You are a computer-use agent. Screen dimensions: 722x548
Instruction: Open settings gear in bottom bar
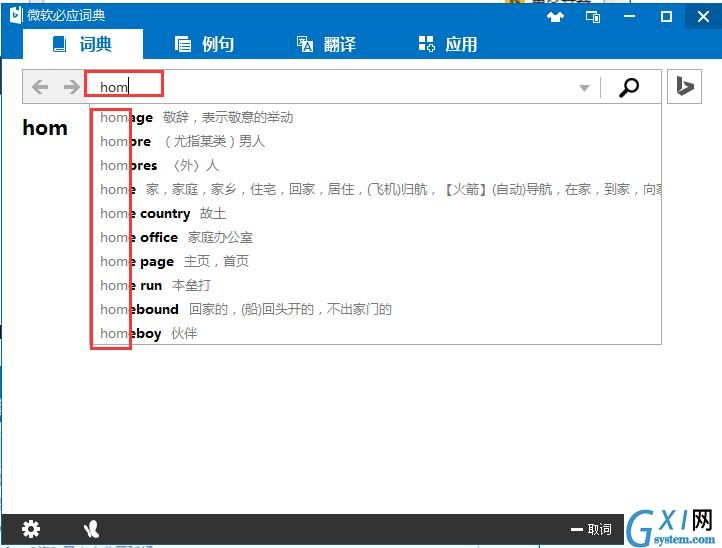point(31,529)
